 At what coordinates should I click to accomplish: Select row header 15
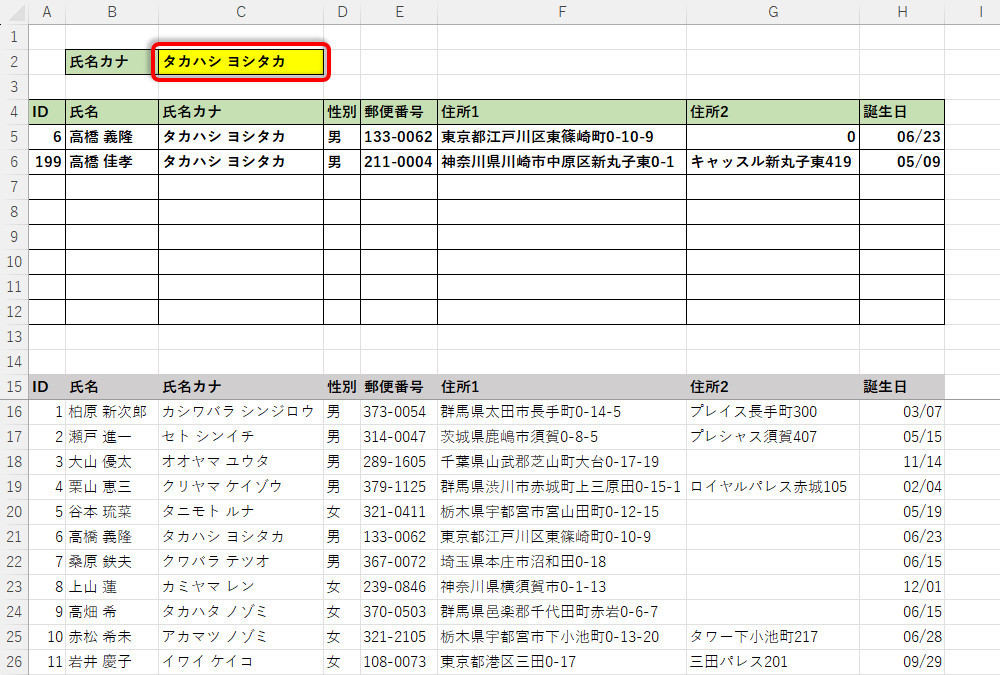click(14, 387)
